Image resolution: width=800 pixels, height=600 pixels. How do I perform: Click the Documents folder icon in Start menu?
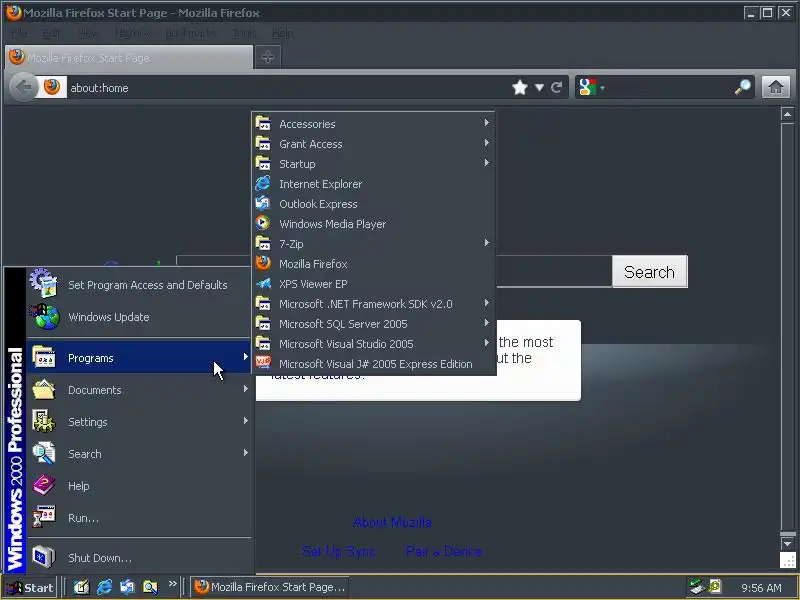[x=44, y=390]
